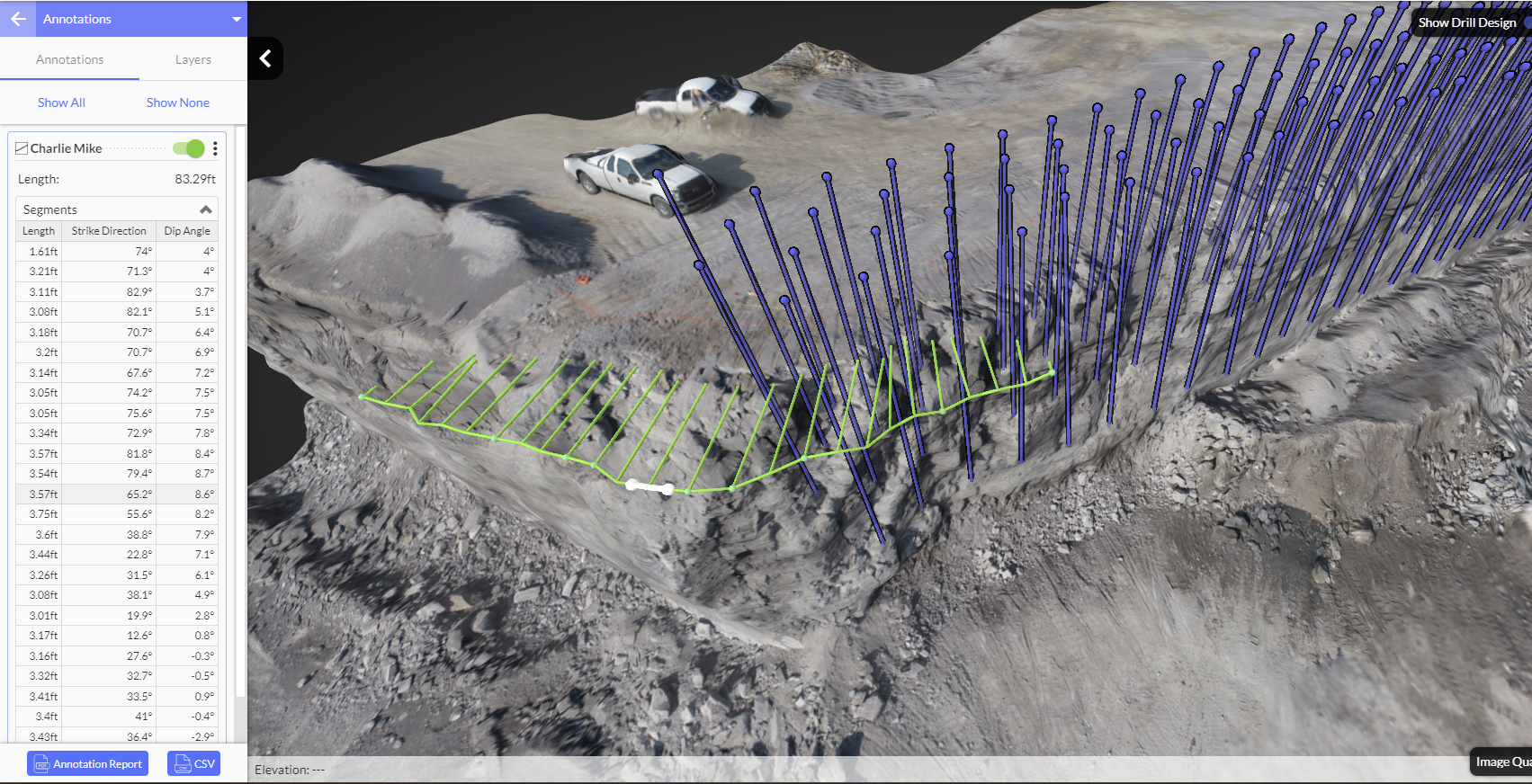This screenshot has width=1532, height=784.
Task: Open the Annotations header dropdown arrow
Action: click(237, 19)
